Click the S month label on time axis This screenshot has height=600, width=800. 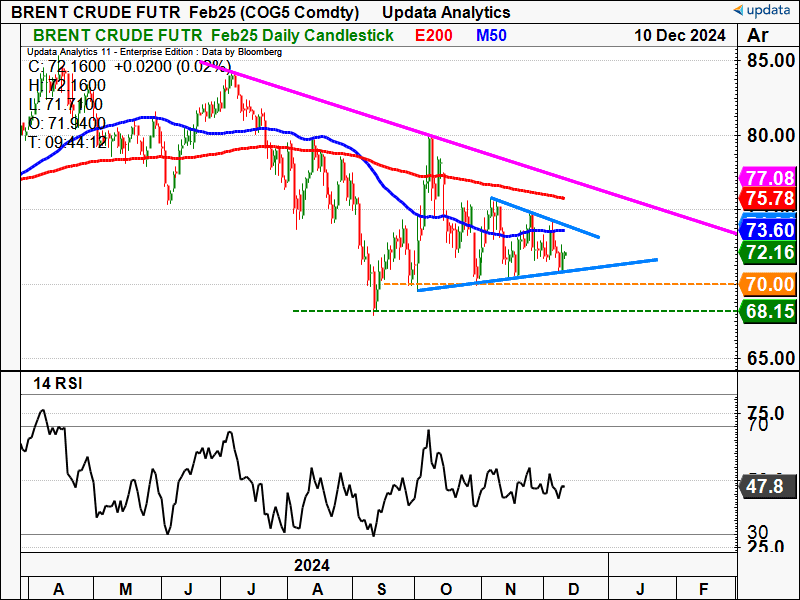(382, 589)
